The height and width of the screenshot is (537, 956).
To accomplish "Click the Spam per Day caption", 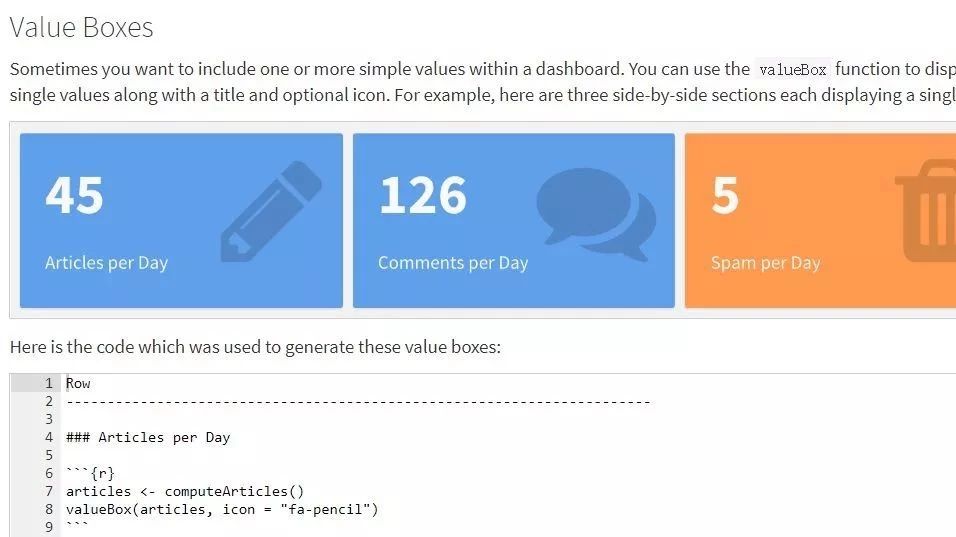I will (x=766, y=263).
